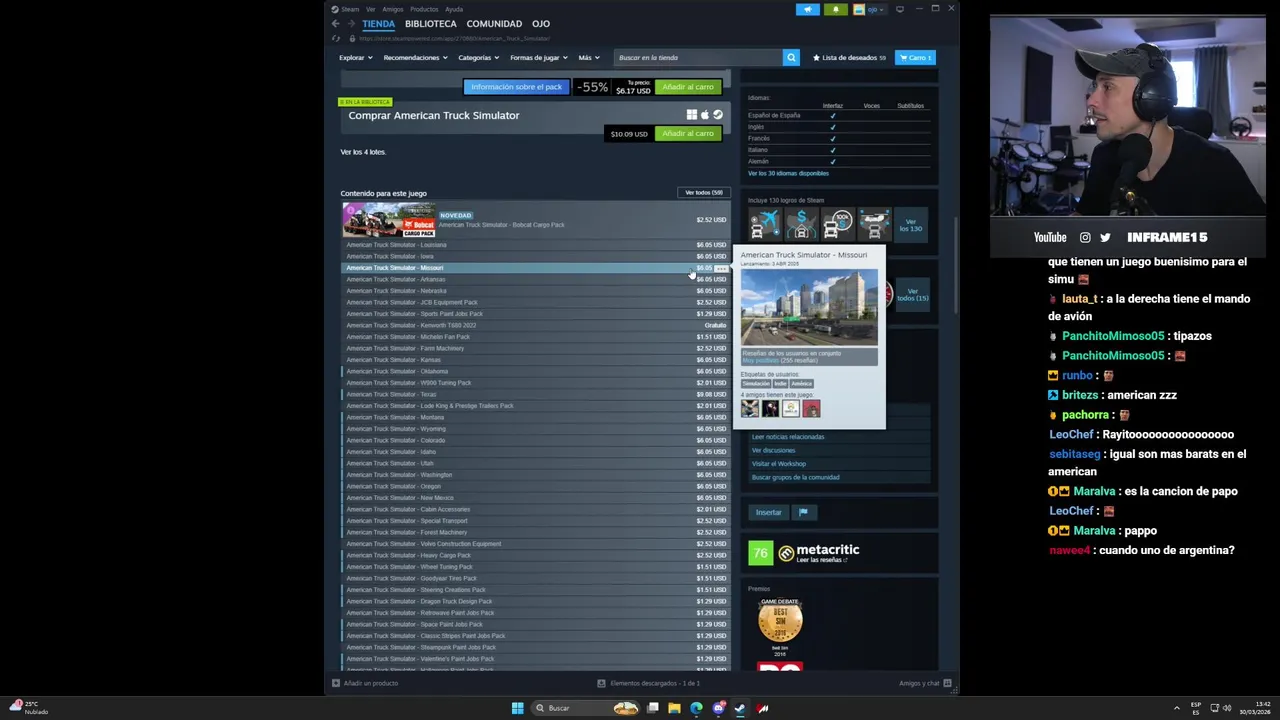Open Microsoft Edge from the taskbar
The height and width of the screenshot is (720, 1280).
click(x=696, y=708)
